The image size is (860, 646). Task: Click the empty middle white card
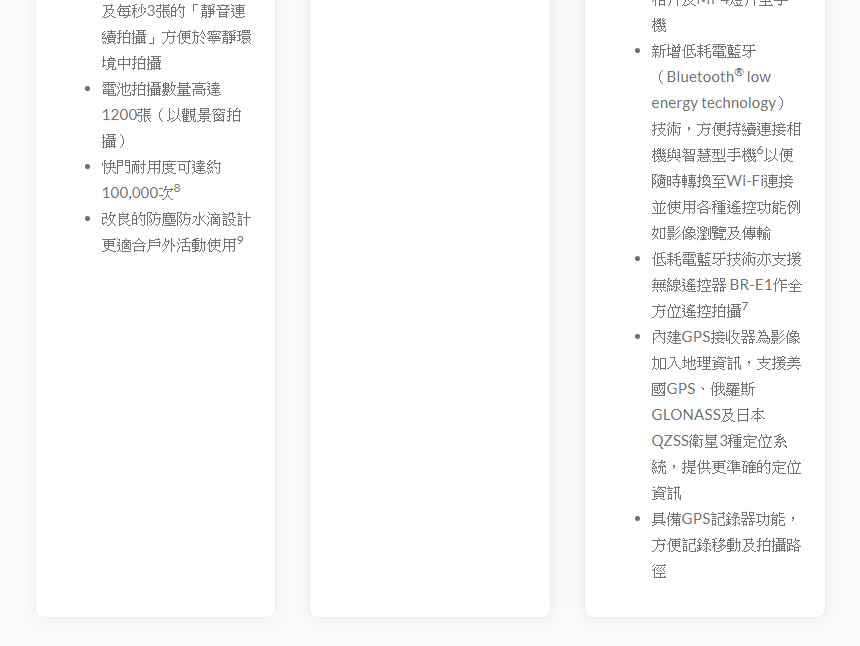pyautogui.click(x=430, y=300)
